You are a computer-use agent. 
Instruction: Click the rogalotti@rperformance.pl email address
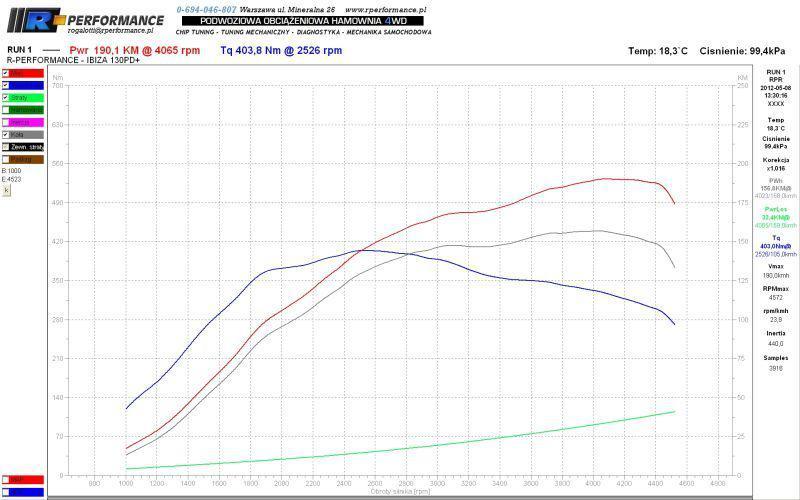point(110,31)
